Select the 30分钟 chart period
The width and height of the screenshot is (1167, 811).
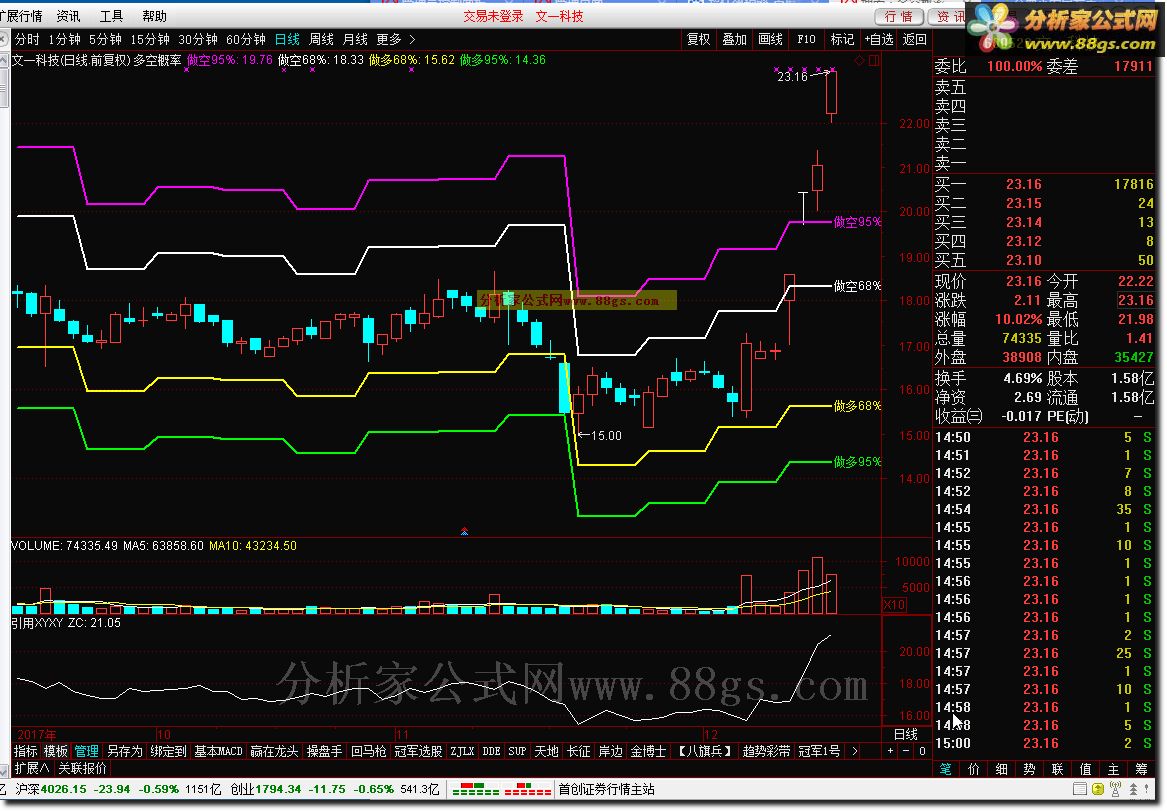198,39
